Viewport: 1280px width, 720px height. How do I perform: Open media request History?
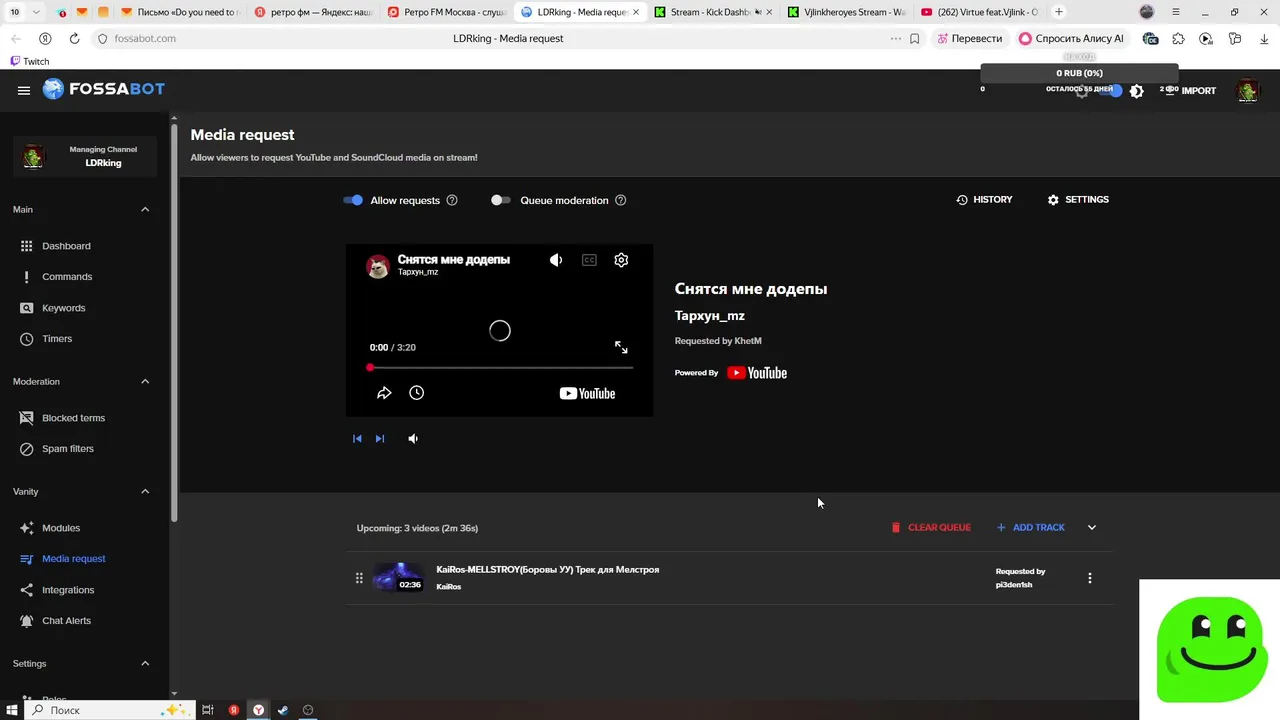click(984, 200)
